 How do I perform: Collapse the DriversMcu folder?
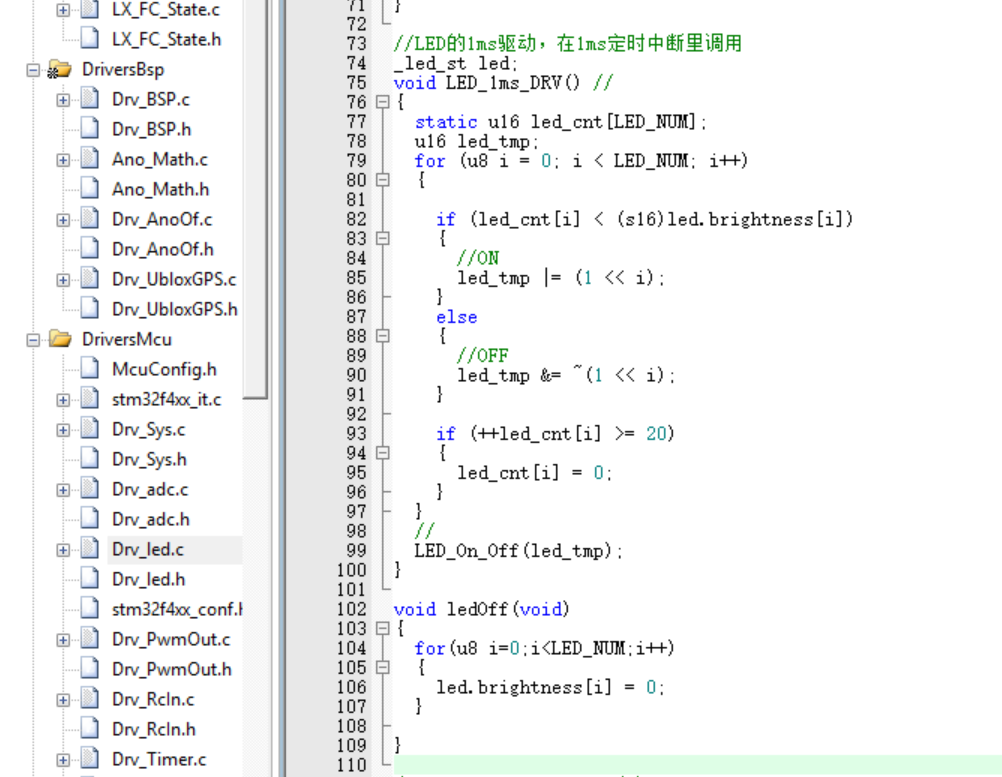pyautogui.click(x=33, y=340)
